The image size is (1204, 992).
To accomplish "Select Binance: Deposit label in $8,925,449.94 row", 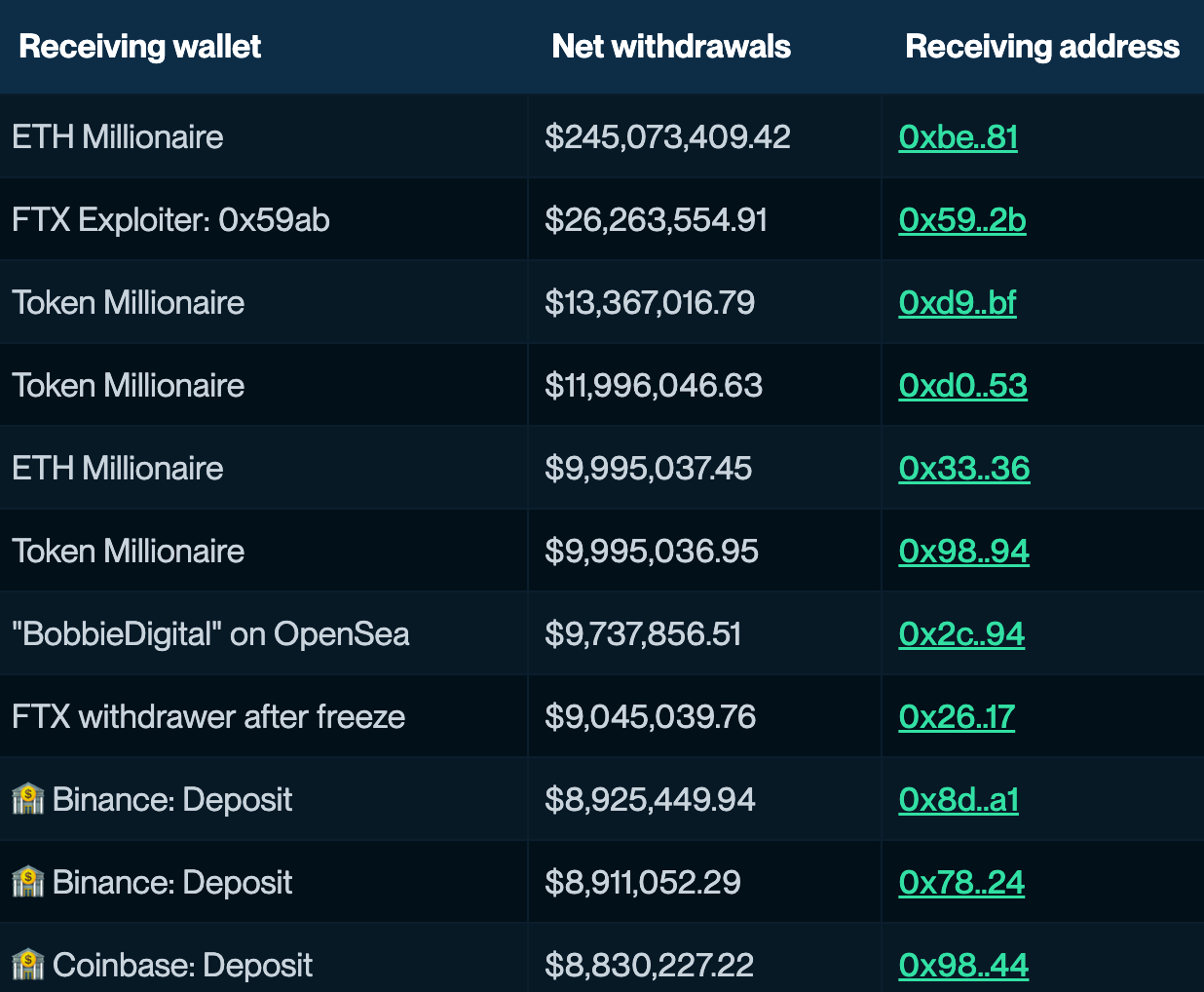I will [x=172, y=800].
